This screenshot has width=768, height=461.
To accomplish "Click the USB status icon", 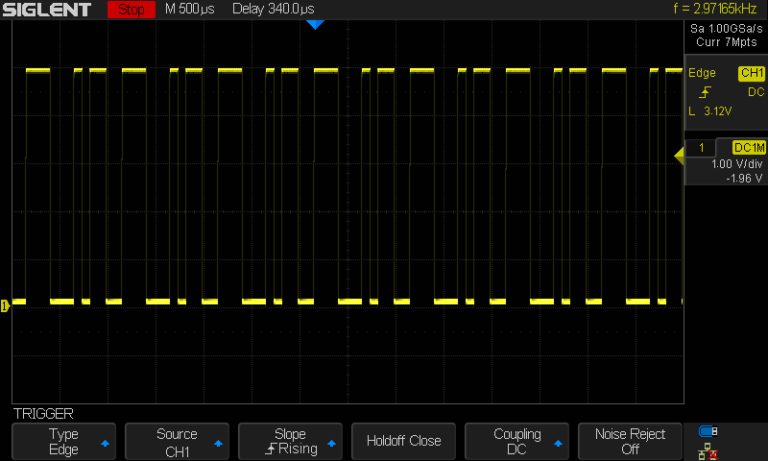I will coord(709,431).
